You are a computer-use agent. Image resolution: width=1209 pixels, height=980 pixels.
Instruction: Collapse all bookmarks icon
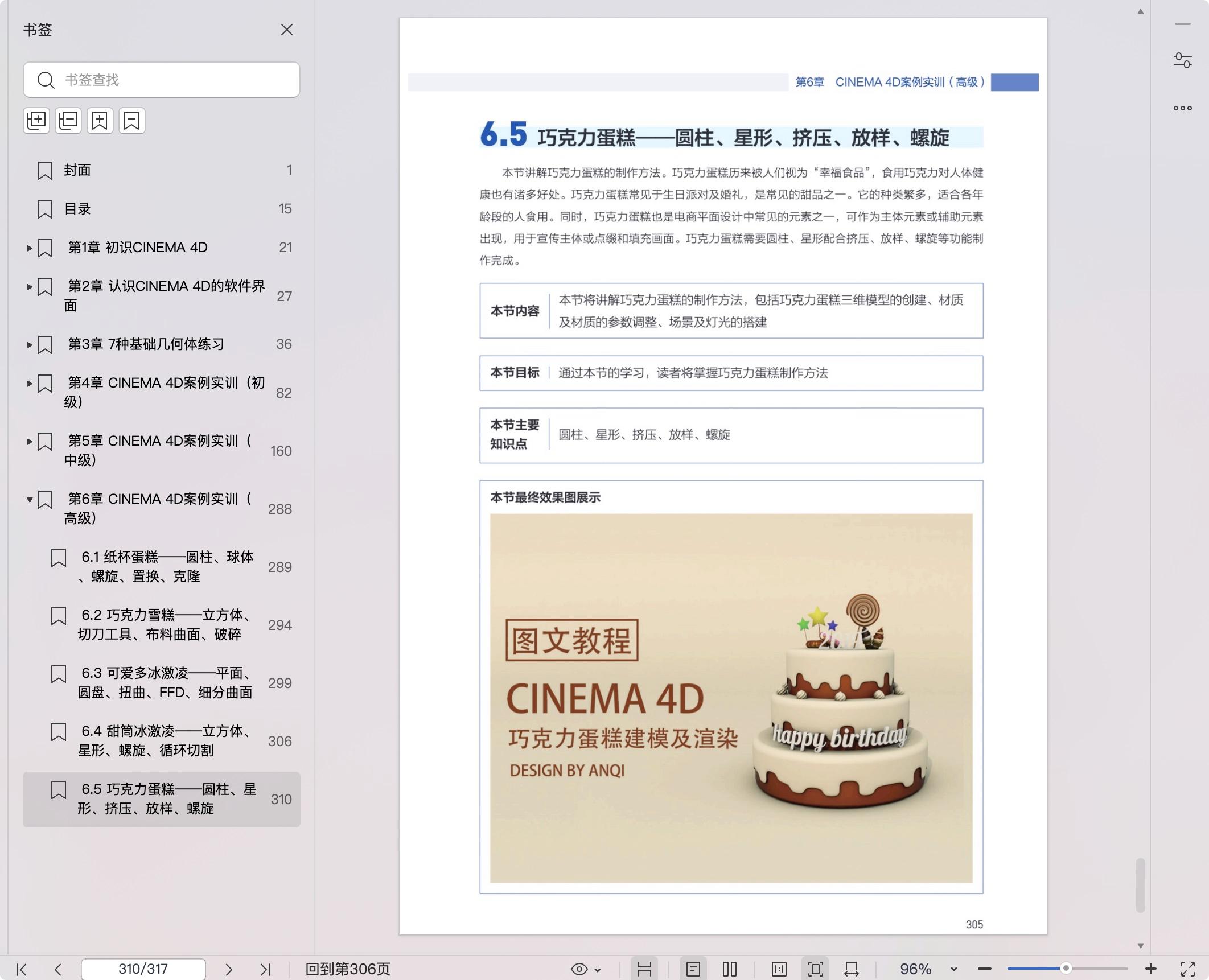click(x=68, y=121)
